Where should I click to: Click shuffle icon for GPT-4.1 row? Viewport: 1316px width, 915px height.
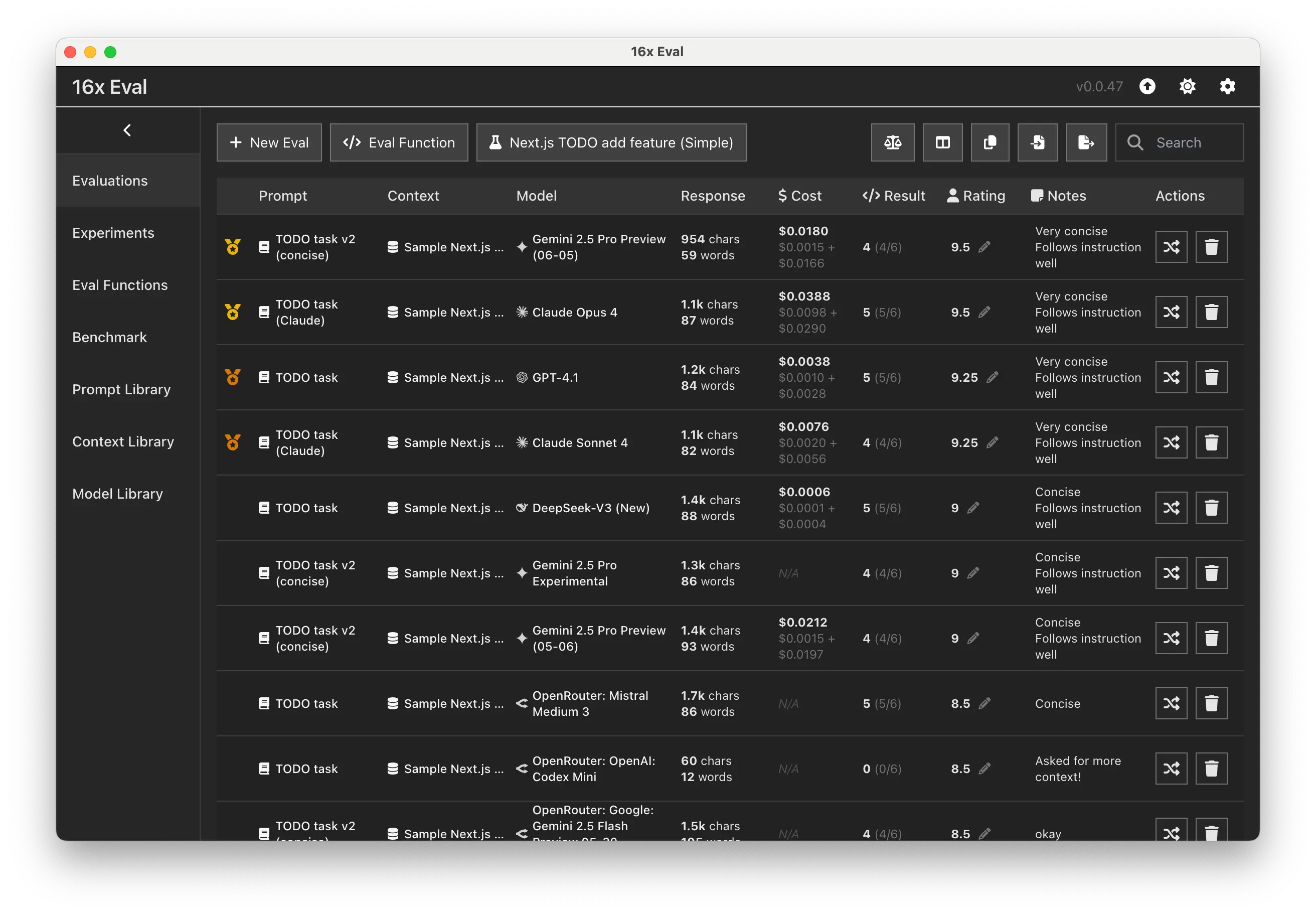point(1171,377)
